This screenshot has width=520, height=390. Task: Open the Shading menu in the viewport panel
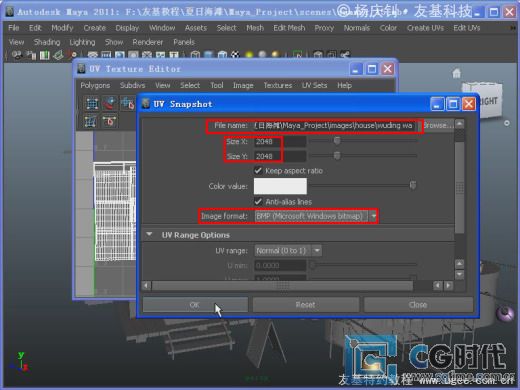pos(47,42)
